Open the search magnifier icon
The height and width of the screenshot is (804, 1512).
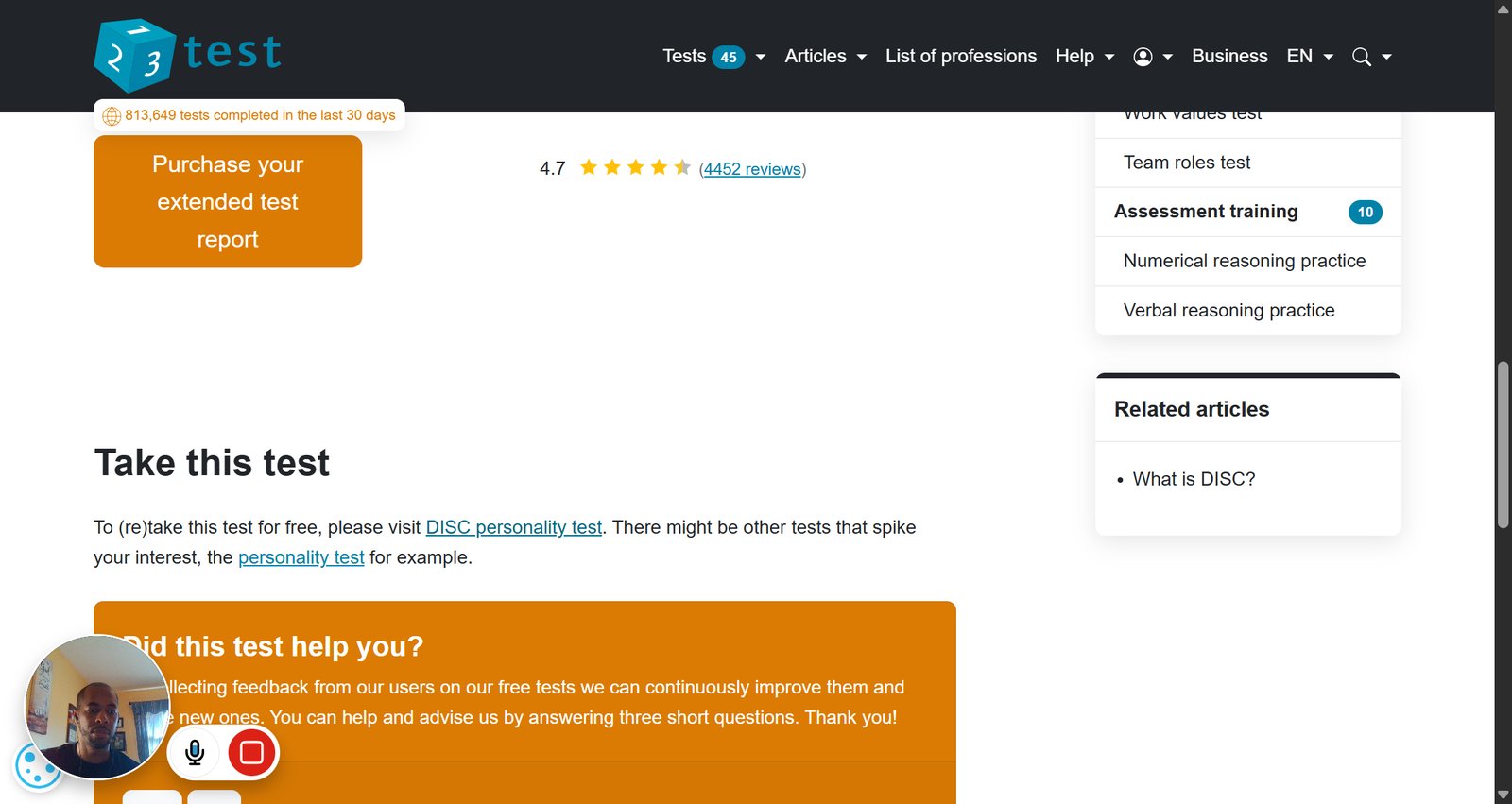[1361, 57]
